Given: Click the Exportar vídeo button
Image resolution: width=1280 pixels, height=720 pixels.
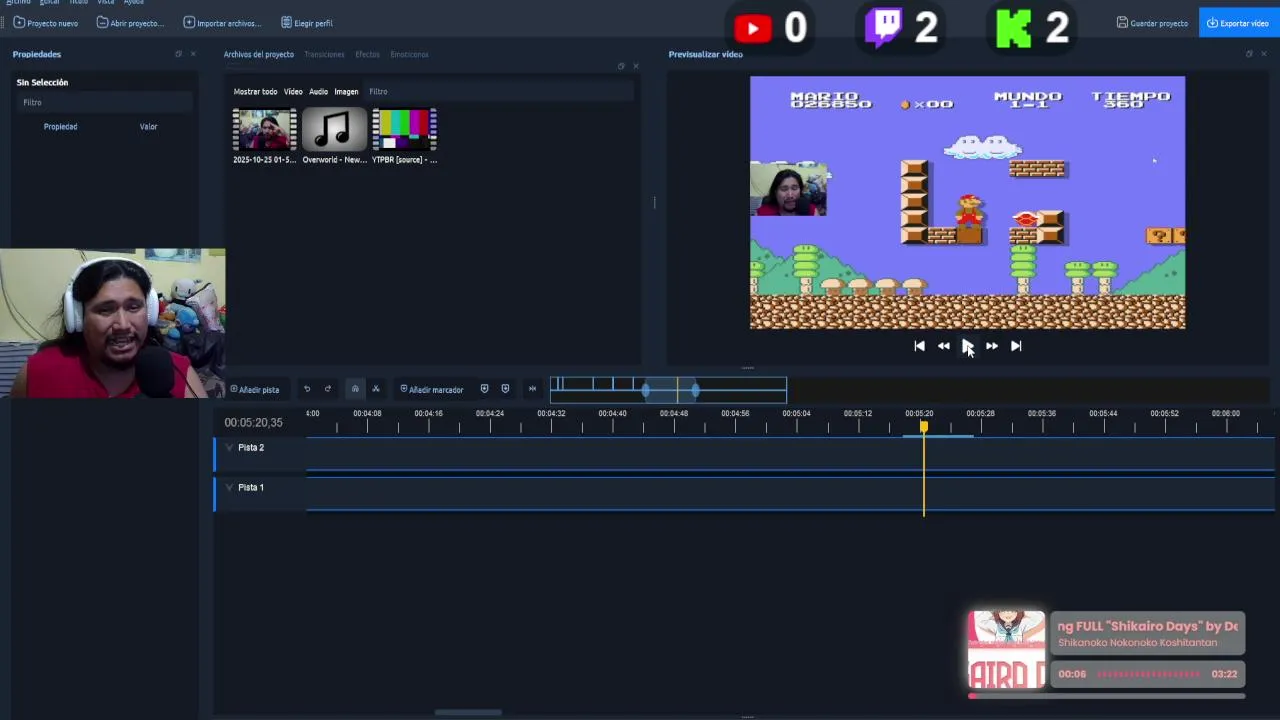Looking at the screenshot, I should tap(1238, 23).
